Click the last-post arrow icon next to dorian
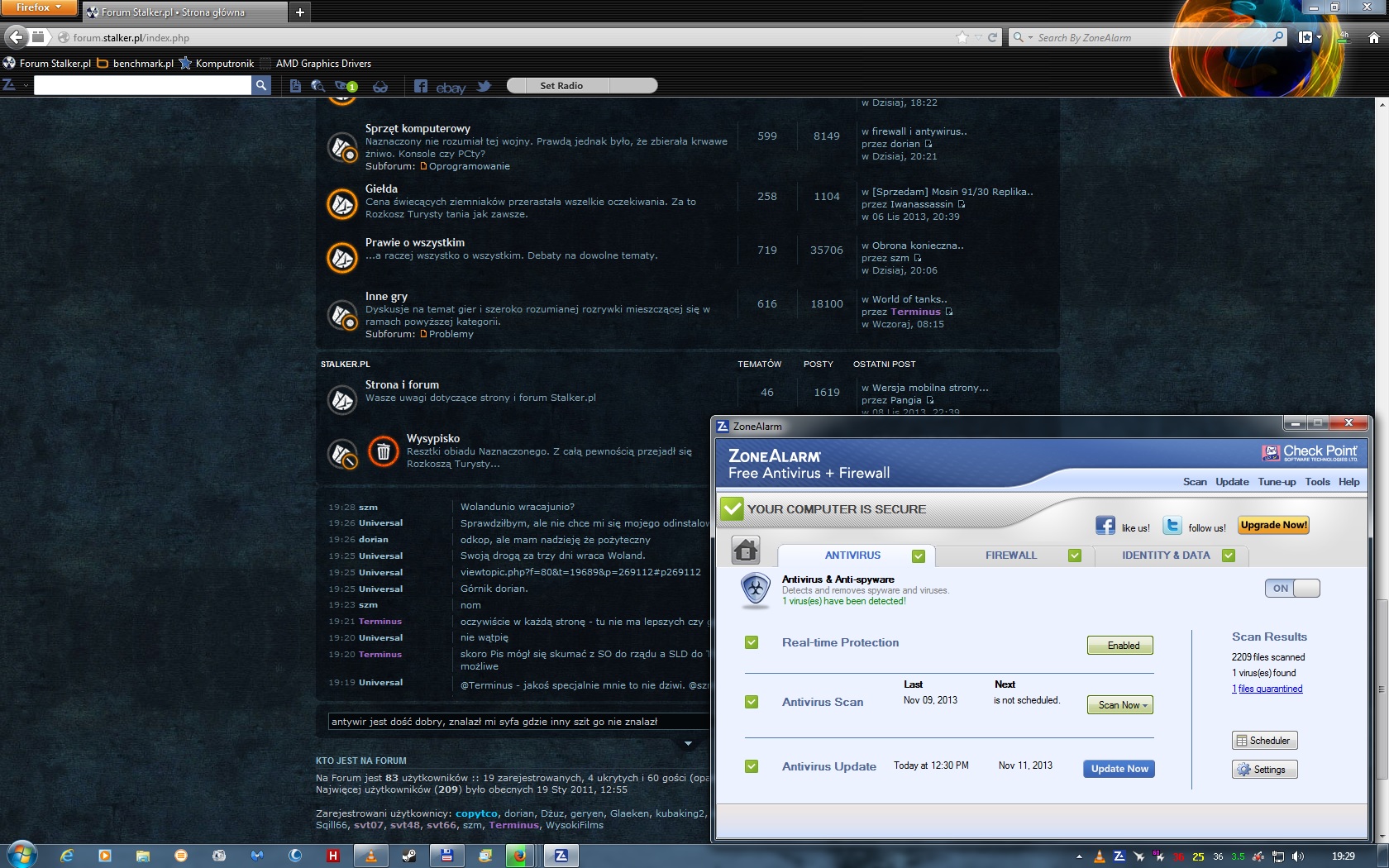This screenshot has height=868, width=1389. pos(928,144)
